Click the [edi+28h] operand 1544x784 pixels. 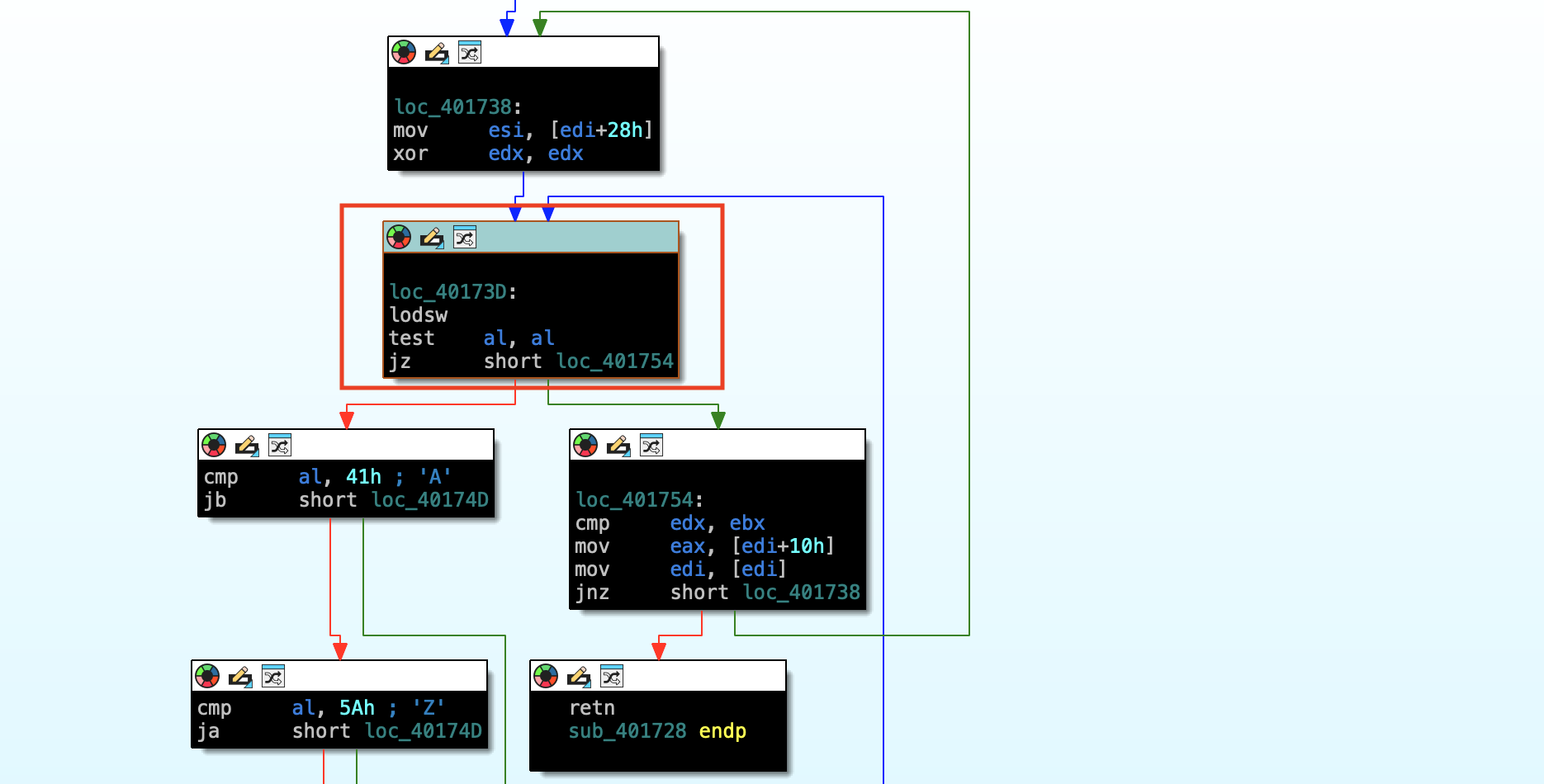(602, 130)
